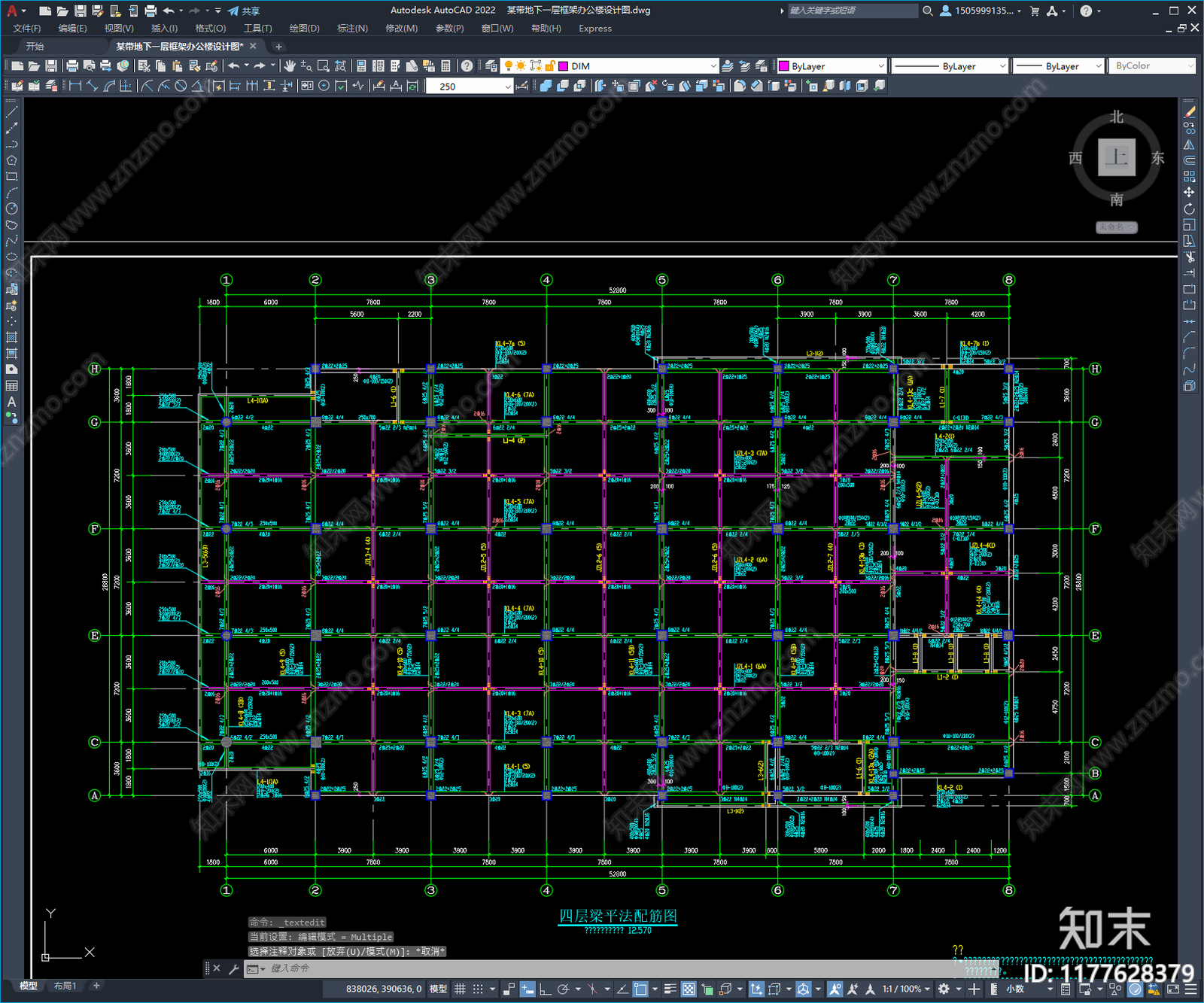Screen dimensions: 1204x1003
Task: Toggle Dynamic Input in status bar
Action: [528, 989]
